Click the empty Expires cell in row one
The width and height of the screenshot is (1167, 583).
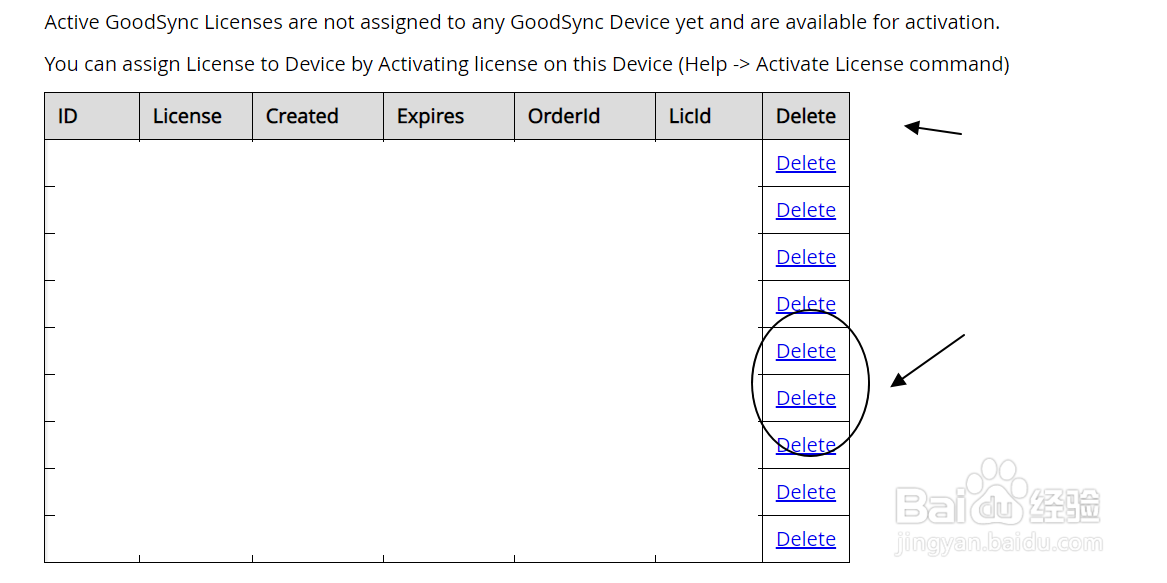pos(448,163)
